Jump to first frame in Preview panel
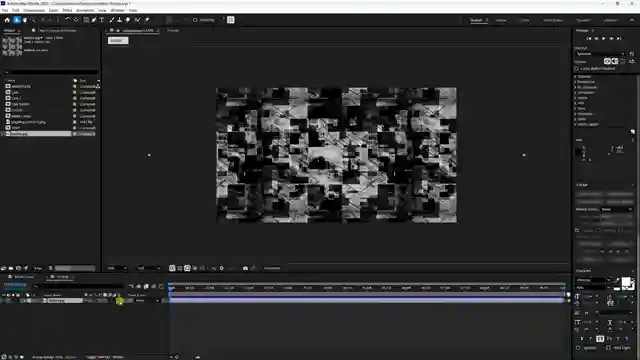The image size is (640, 360). [589, 38]
